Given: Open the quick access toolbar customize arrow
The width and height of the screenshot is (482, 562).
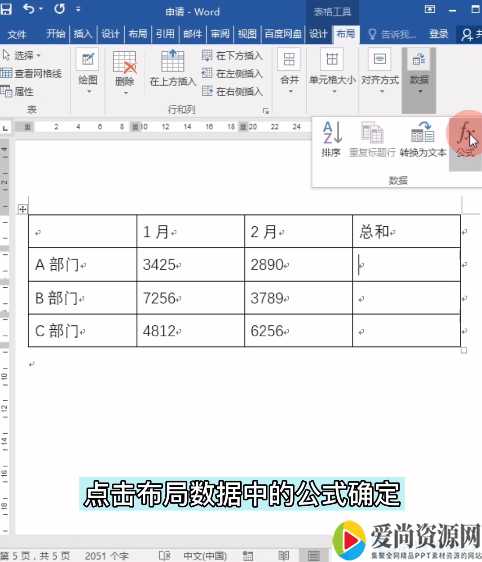Looking at the screenshot, I should click(x=78, y=9).
